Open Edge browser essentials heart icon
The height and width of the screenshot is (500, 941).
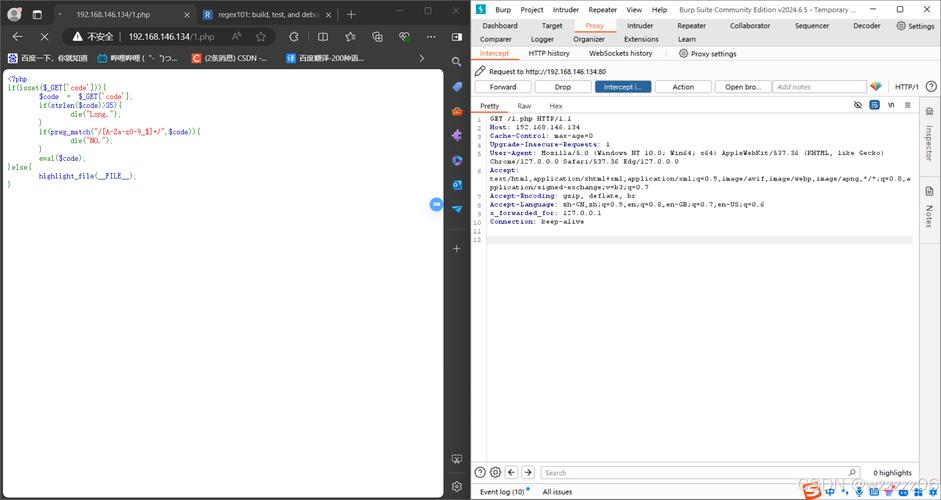click(x=404, y=37)
